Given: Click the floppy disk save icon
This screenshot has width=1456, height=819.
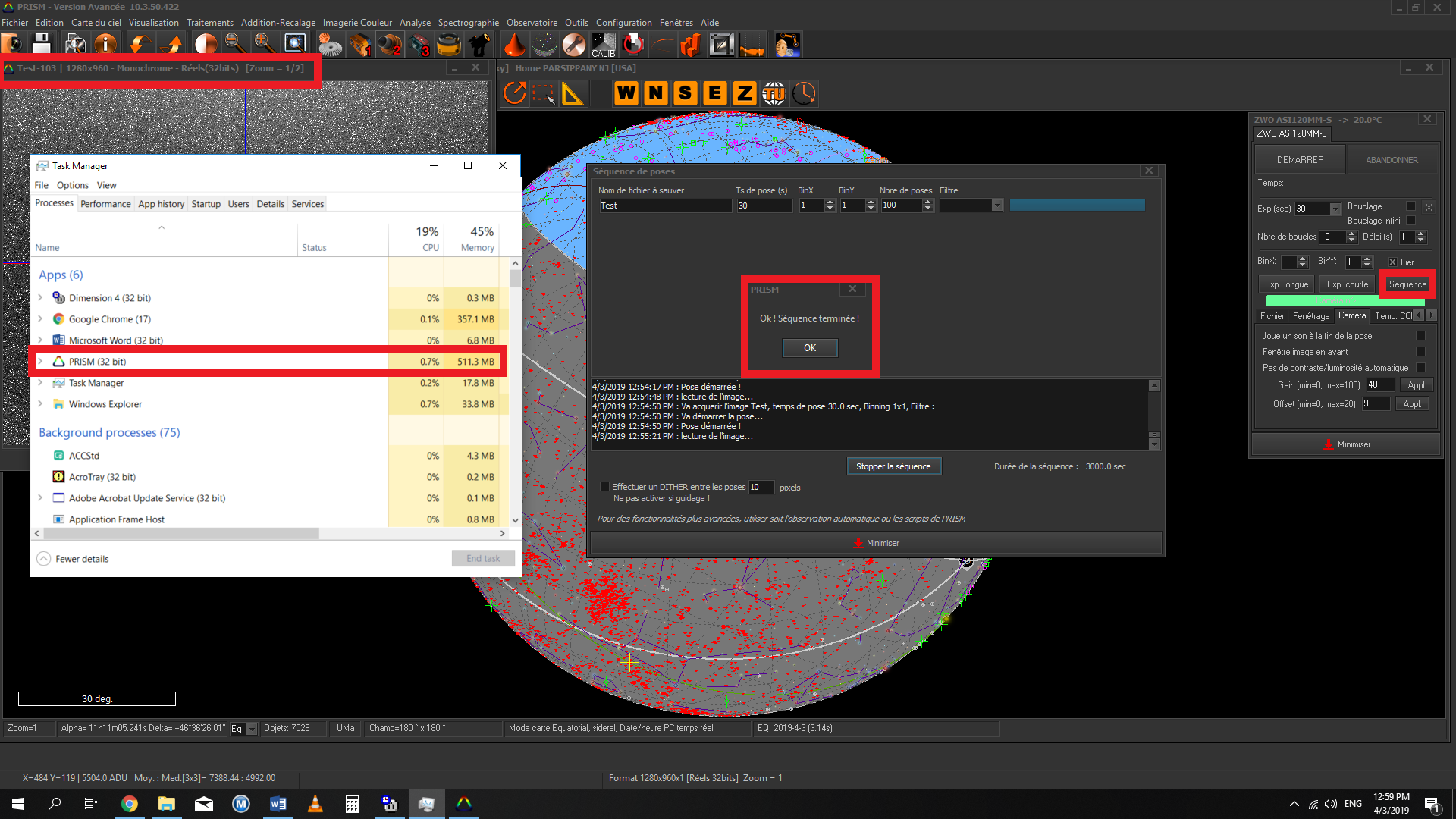Looking at the screenshot, I should (42, 45).
